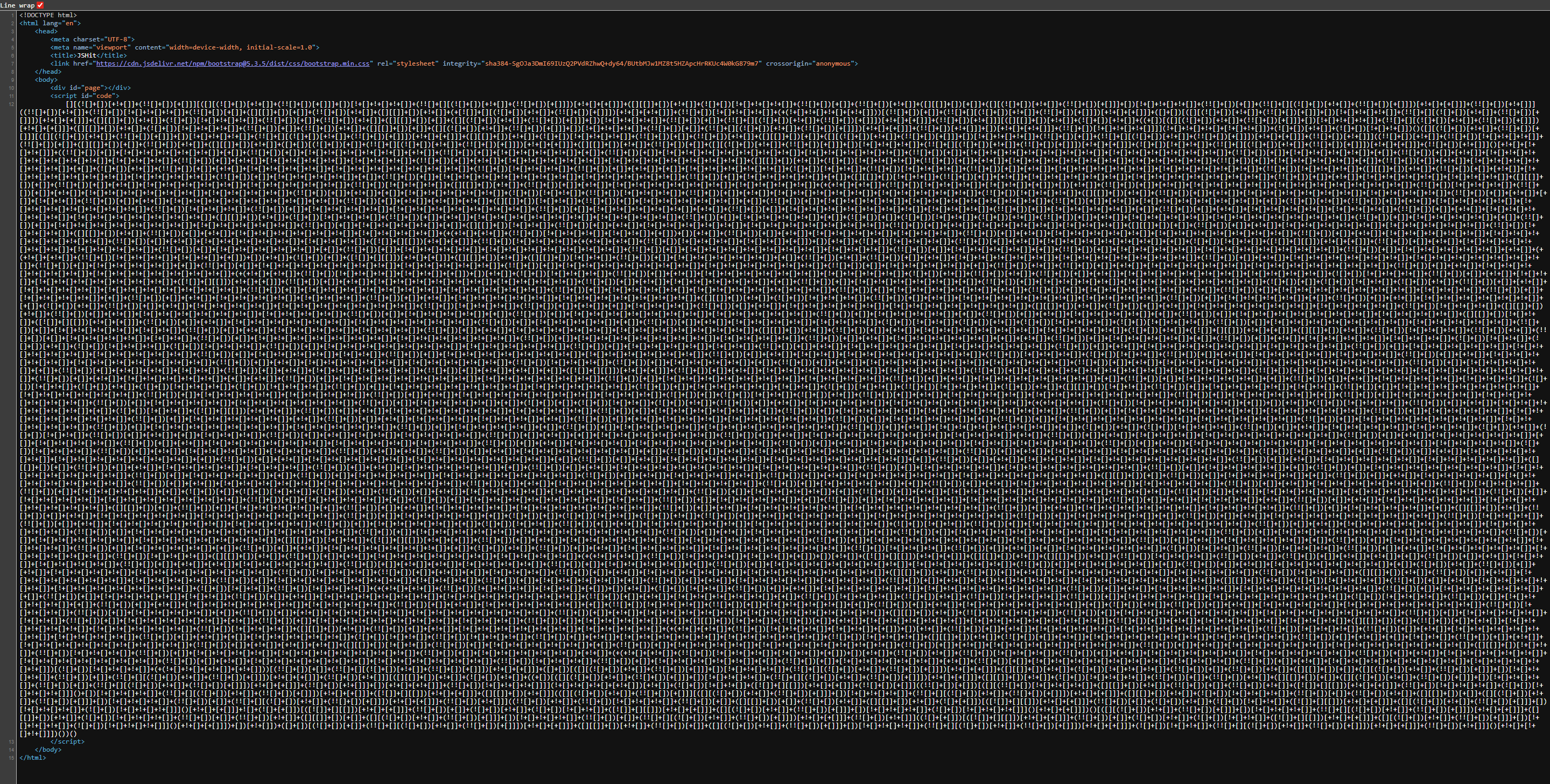The image size is (1550, 784).
Task: Click the </html> closing tag
Action: click(34, 758)
